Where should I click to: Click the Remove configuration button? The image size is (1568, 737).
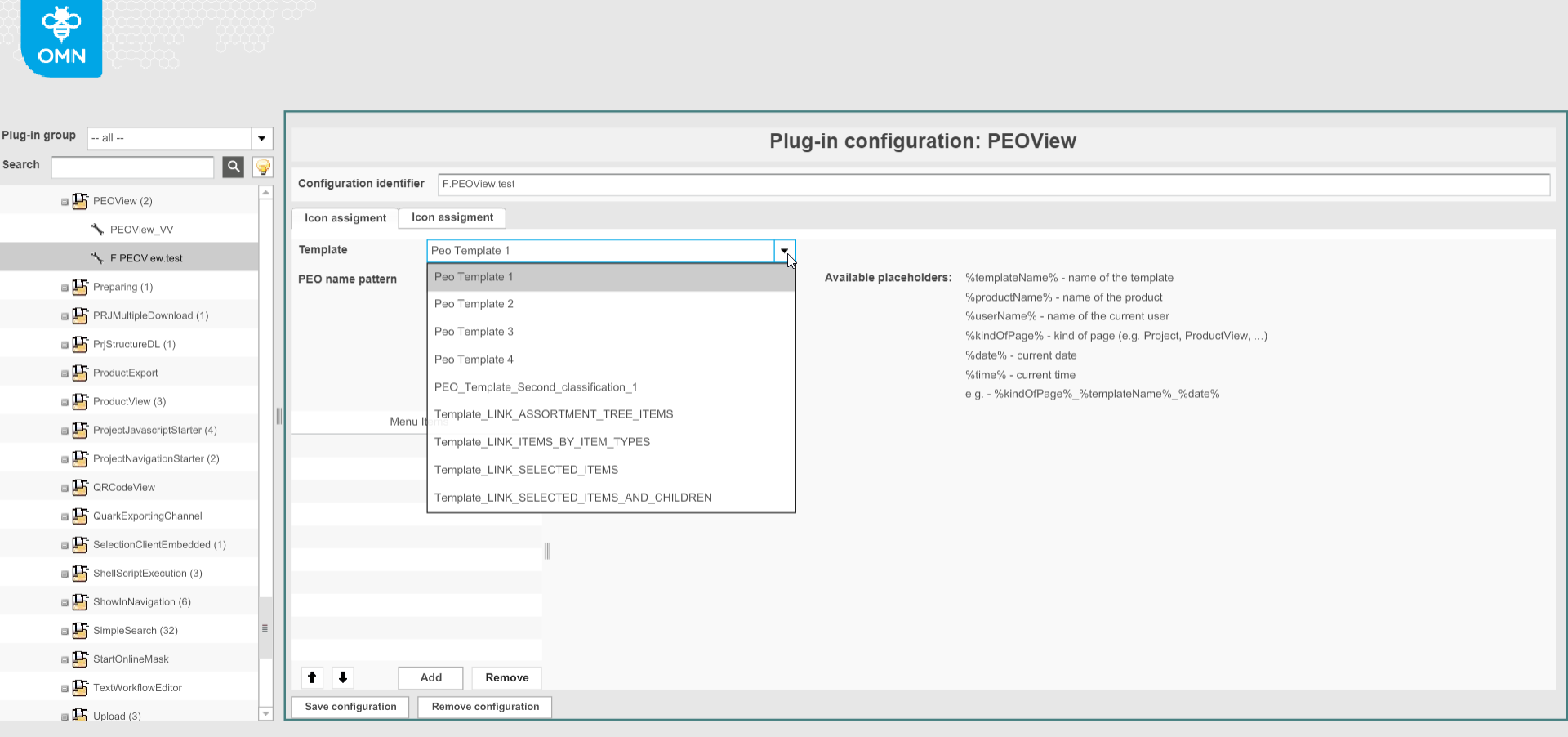click(485, 707)
